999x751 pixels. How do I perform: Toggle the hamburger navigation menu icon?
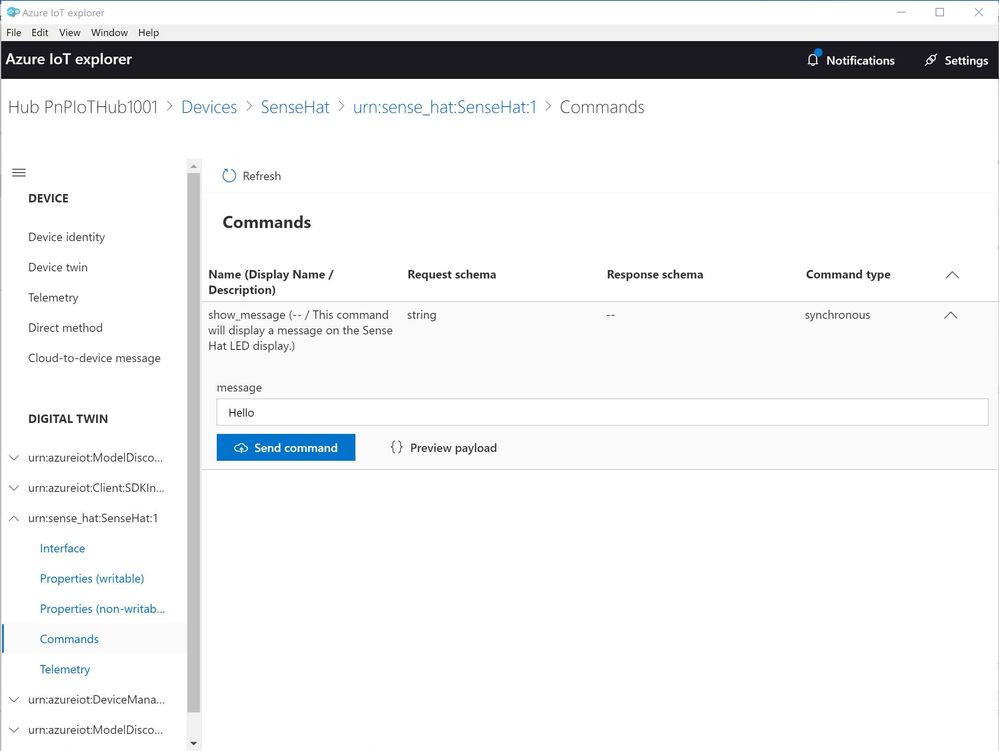coord(19,173)
